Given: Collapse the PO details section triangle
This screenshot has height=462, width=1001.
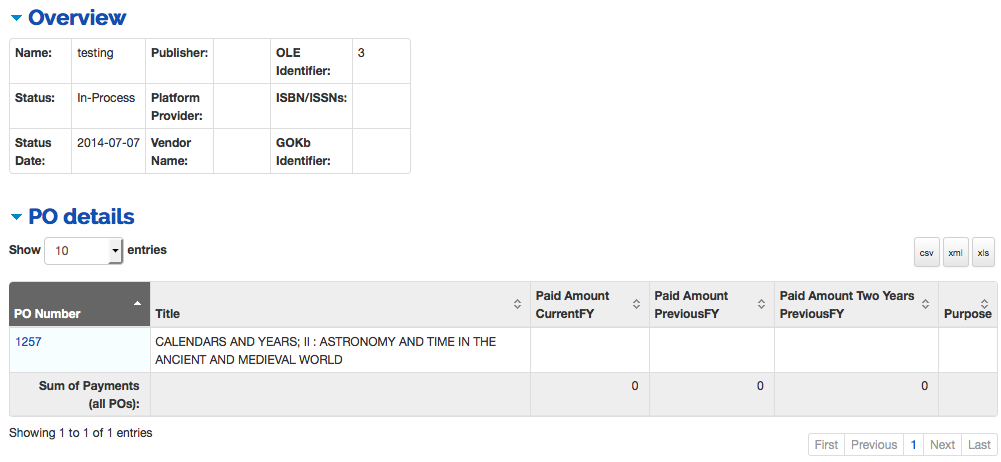Looking at the screenshot, I should tap(17, 217).
